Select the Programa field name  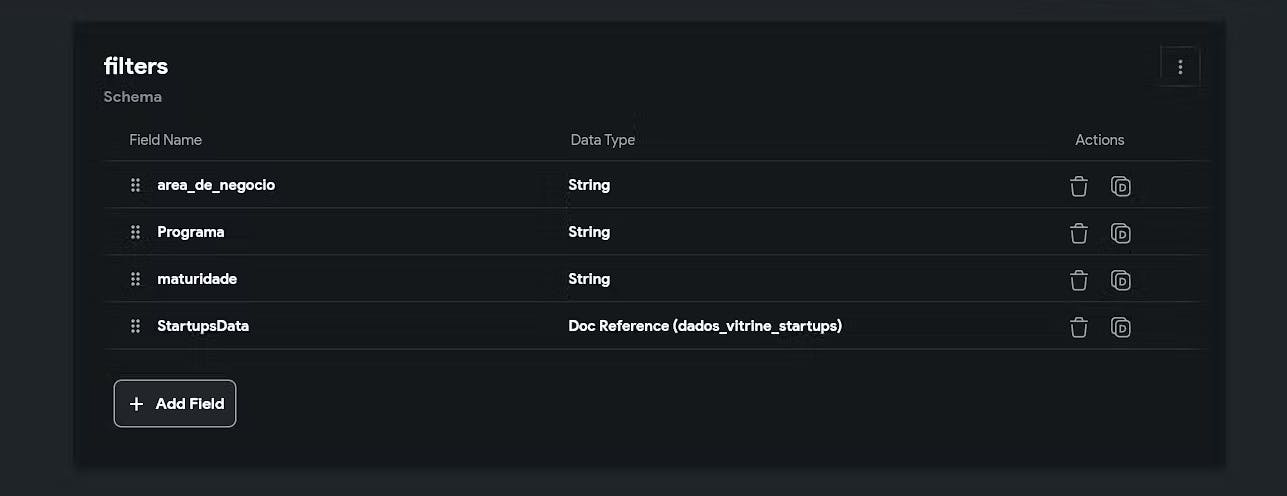click(191, 232)
